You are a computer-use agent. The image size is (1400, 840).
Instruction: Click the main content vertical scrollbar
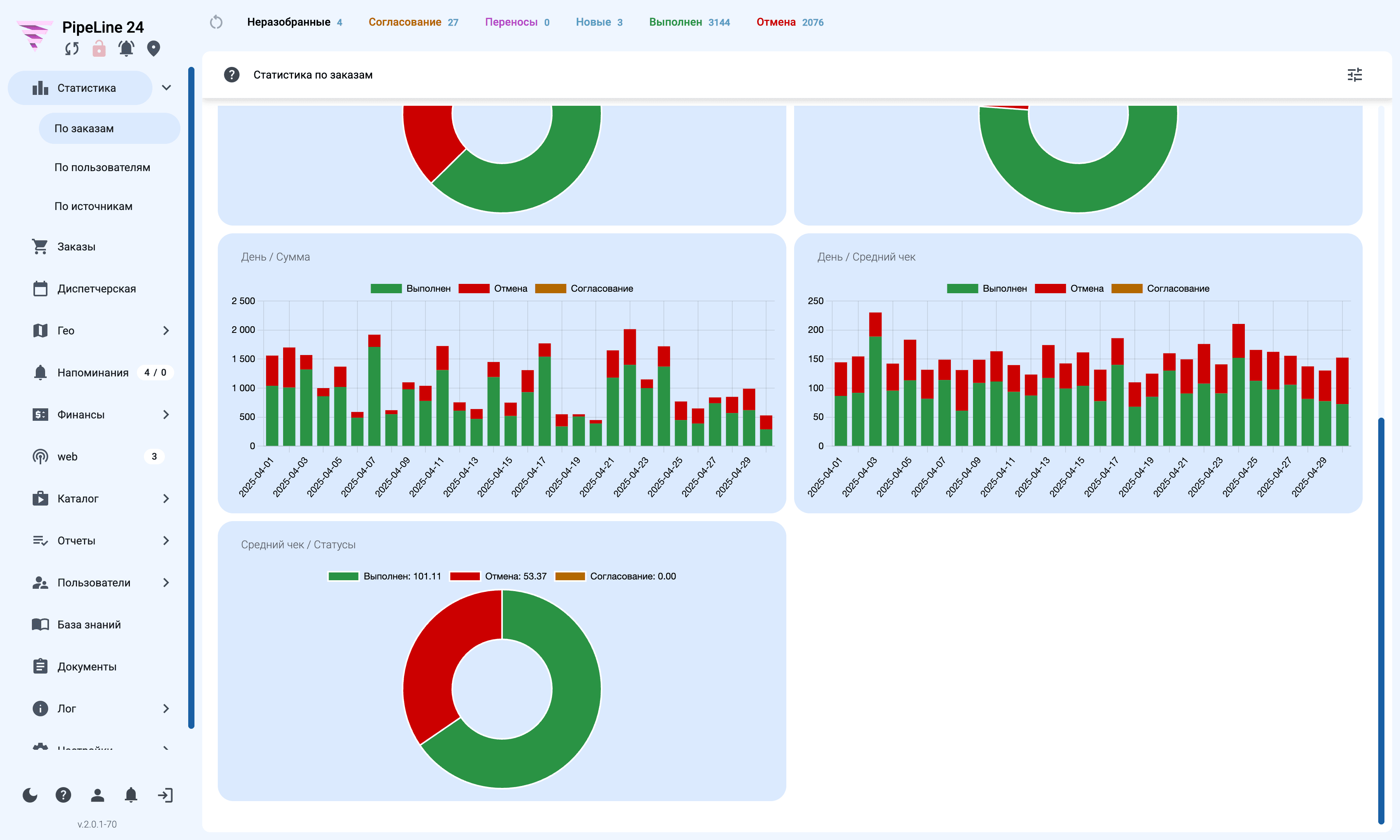pos(1381,620)
